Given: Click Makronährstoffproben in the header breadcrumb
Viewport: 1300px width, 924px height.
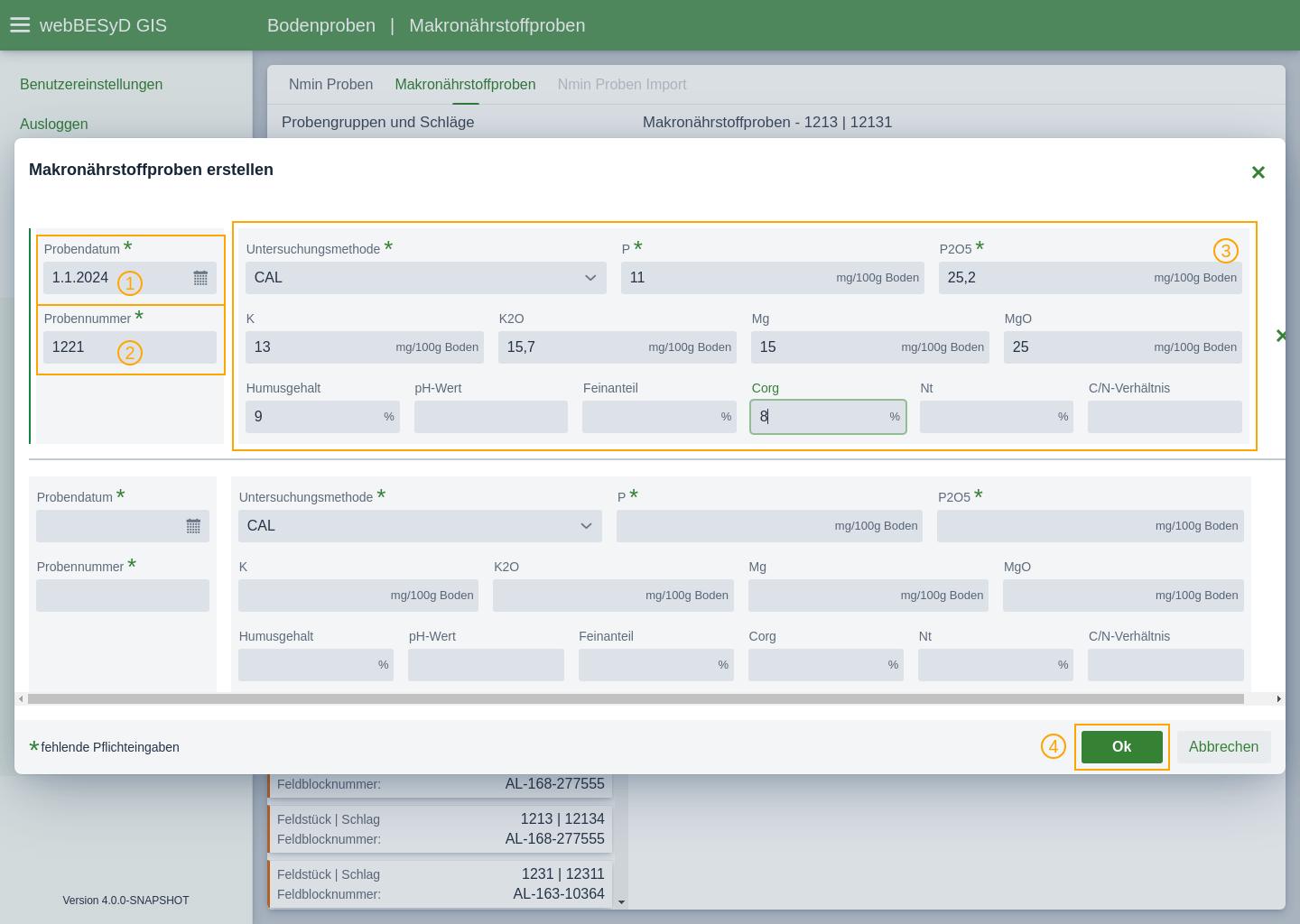Looking at the screenshot, I should point(497,25).
